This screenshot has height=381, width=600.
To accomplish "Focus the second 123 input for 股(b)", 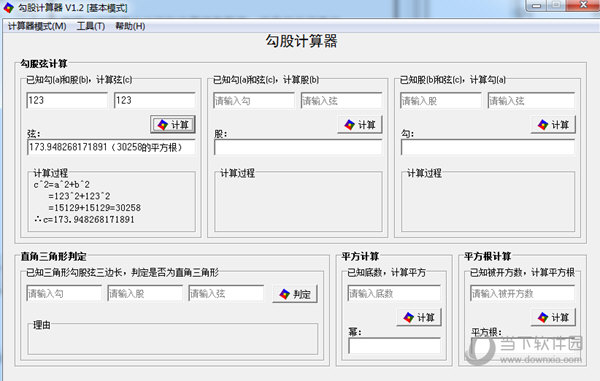I will click(x=155, y=101).
